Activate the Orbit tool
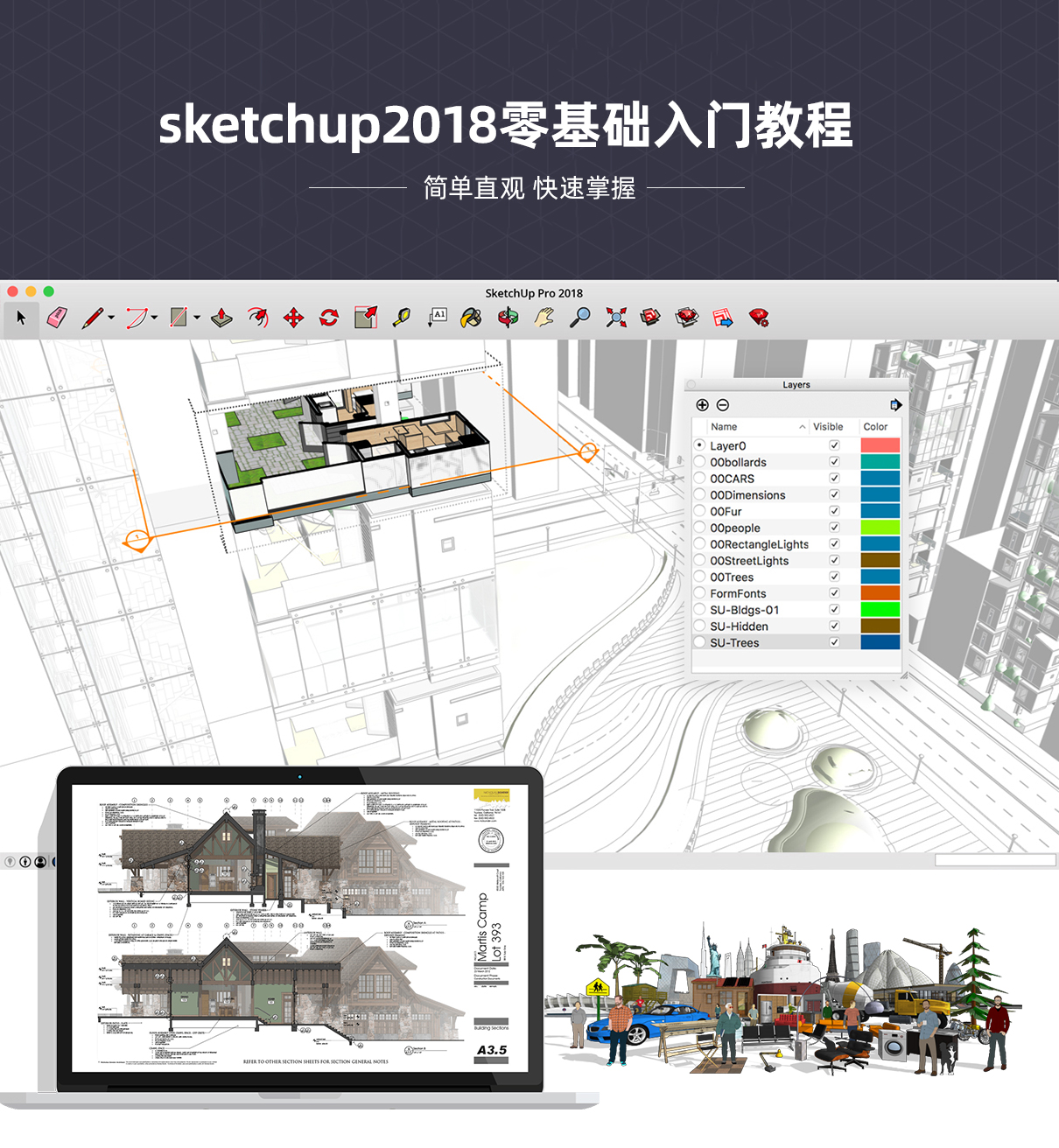The width and height of the screenshot is (1059, 1148). point(508,318)
